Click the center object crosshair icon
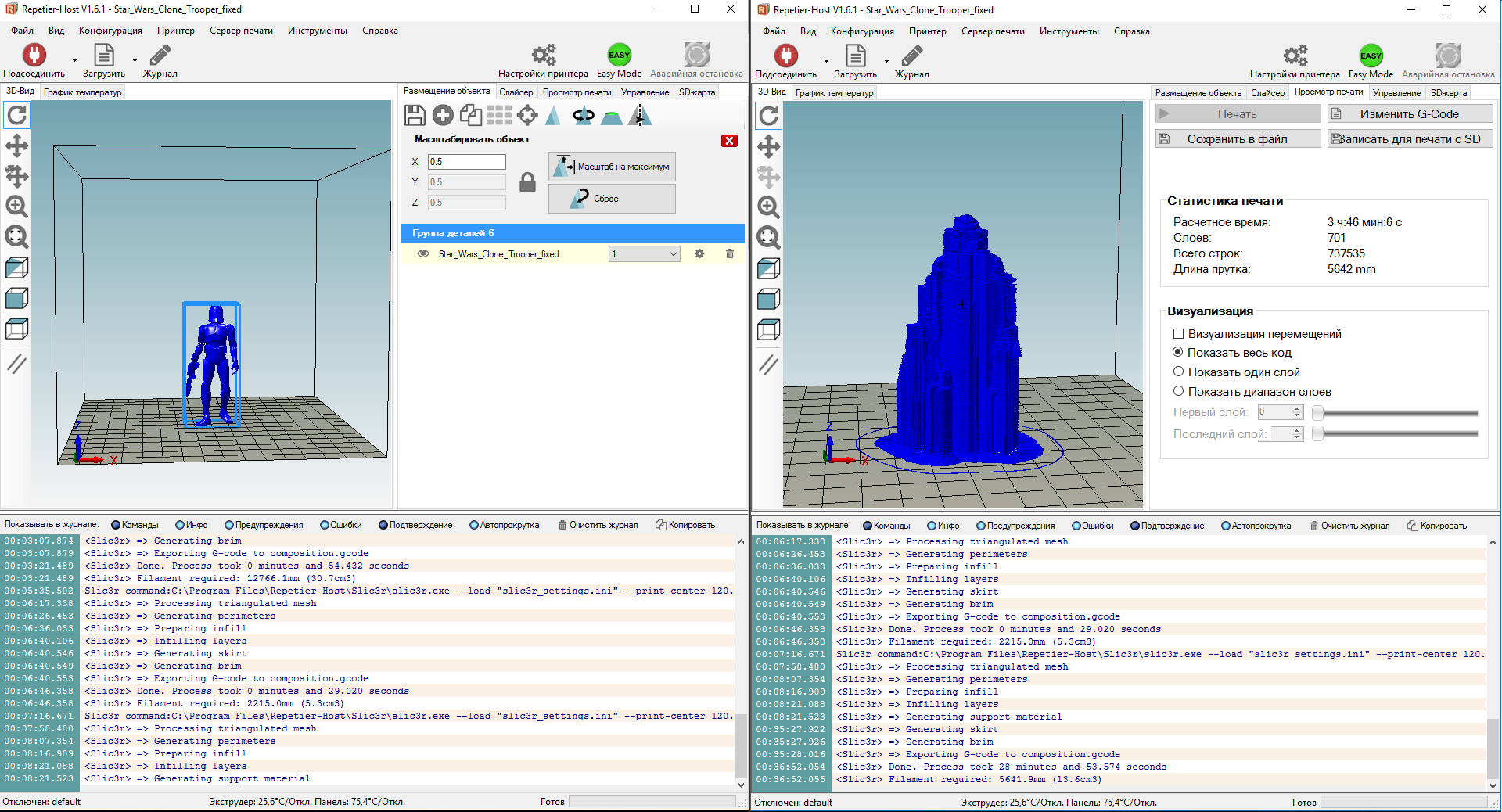The width and height of the screenshot is (1502, 812). coord(527,116)
